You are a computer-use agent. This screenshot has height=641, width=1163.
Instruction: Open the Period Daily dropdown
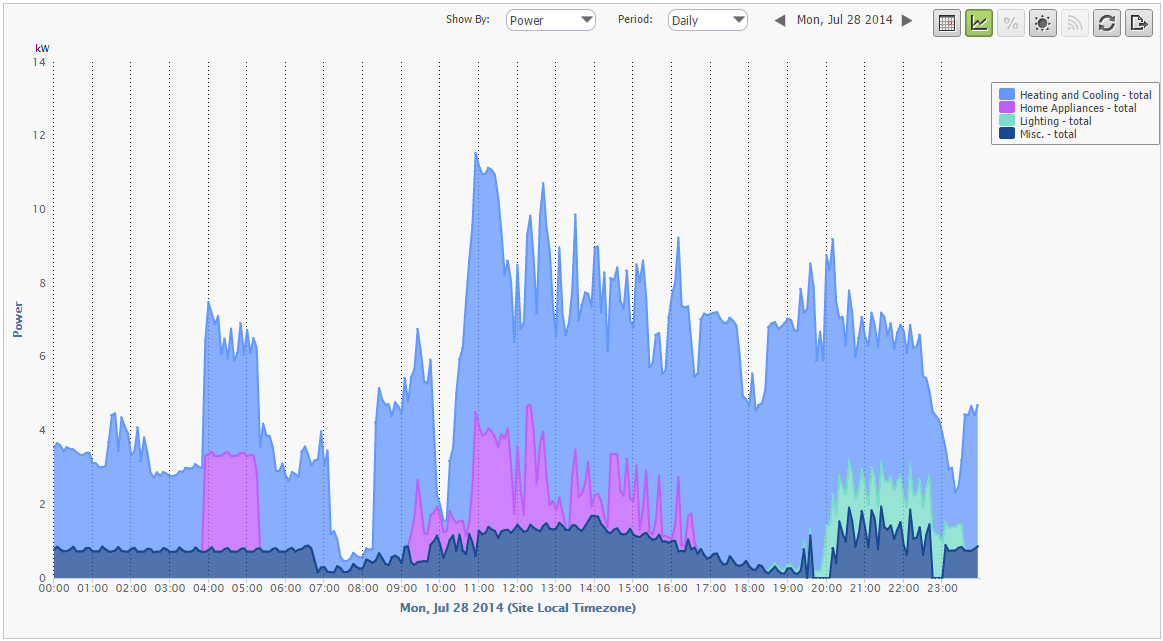(x=708, y=20)
